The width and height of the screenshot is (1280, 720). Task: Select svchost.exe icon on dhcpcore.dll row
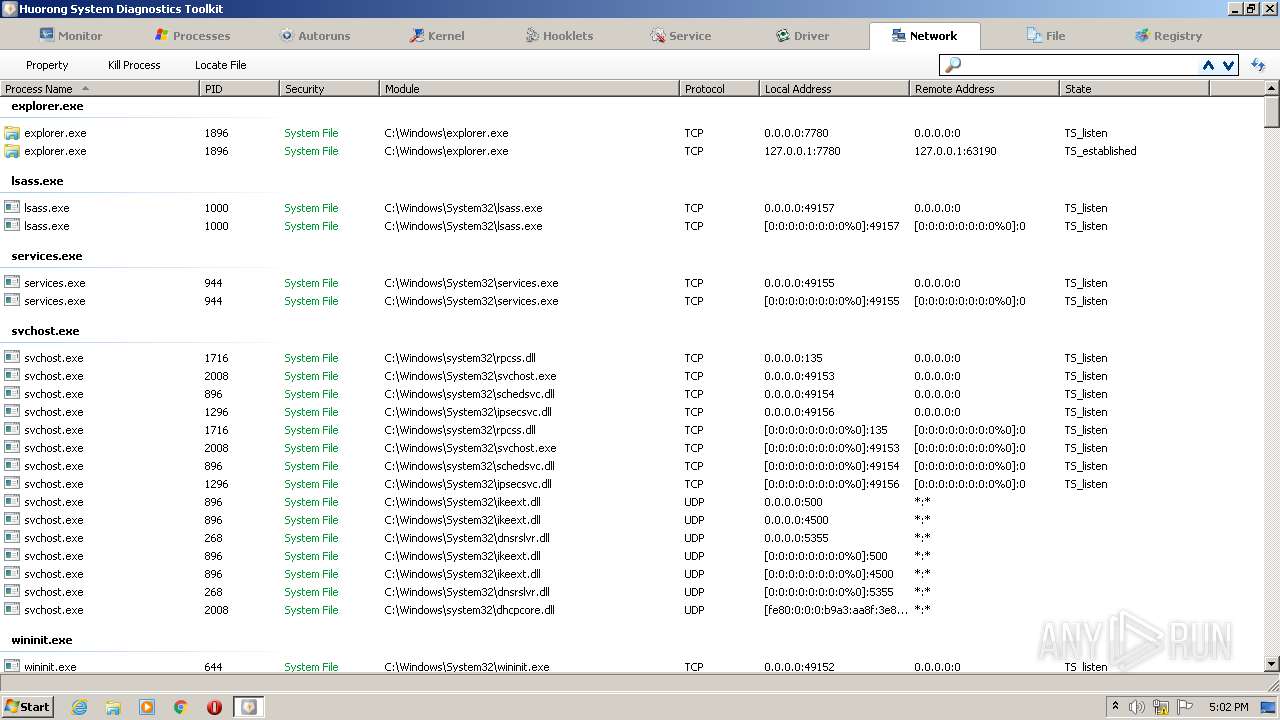pos(12,610)
